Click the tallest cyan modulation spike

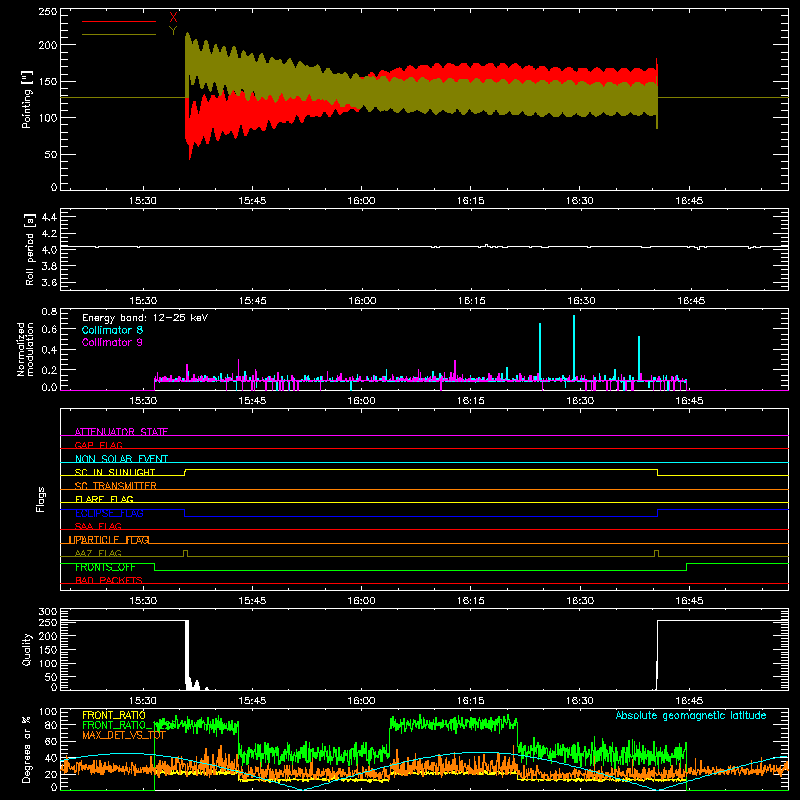[574, 347]
